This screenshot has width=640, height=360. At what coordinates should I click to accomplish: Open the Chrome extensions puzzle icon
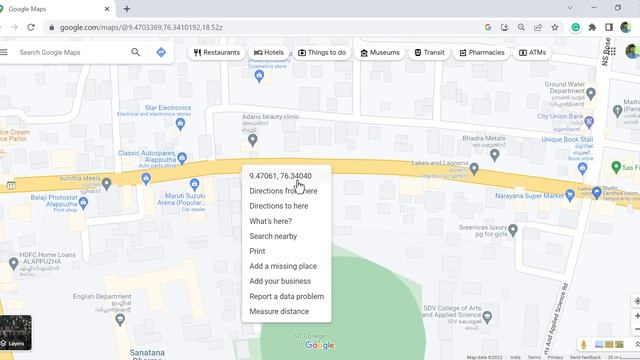pos(592,27)
